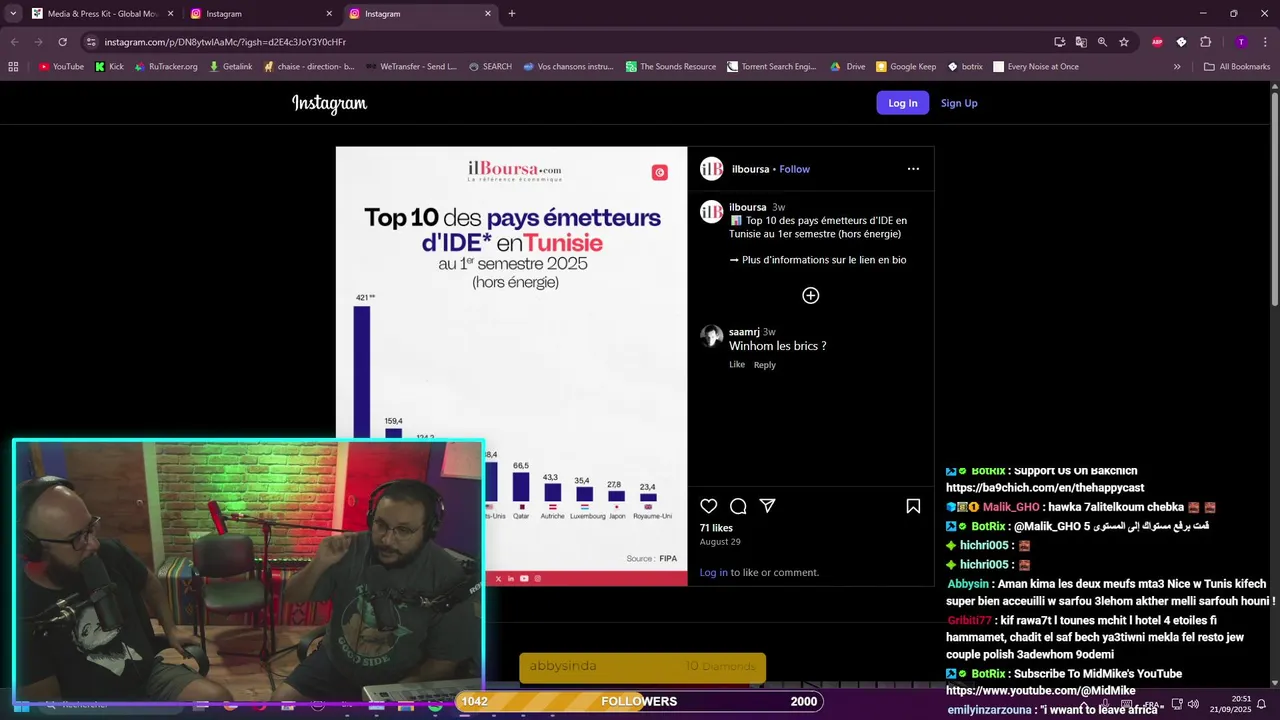Open Google Keep bookmark

(x=906, y=67)
